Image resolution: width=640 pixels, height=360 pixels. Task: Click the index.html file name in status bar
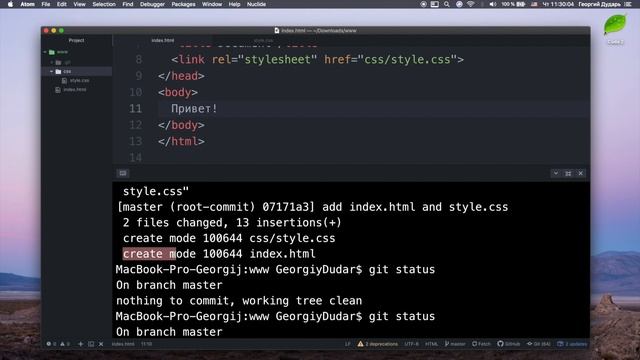123,344
